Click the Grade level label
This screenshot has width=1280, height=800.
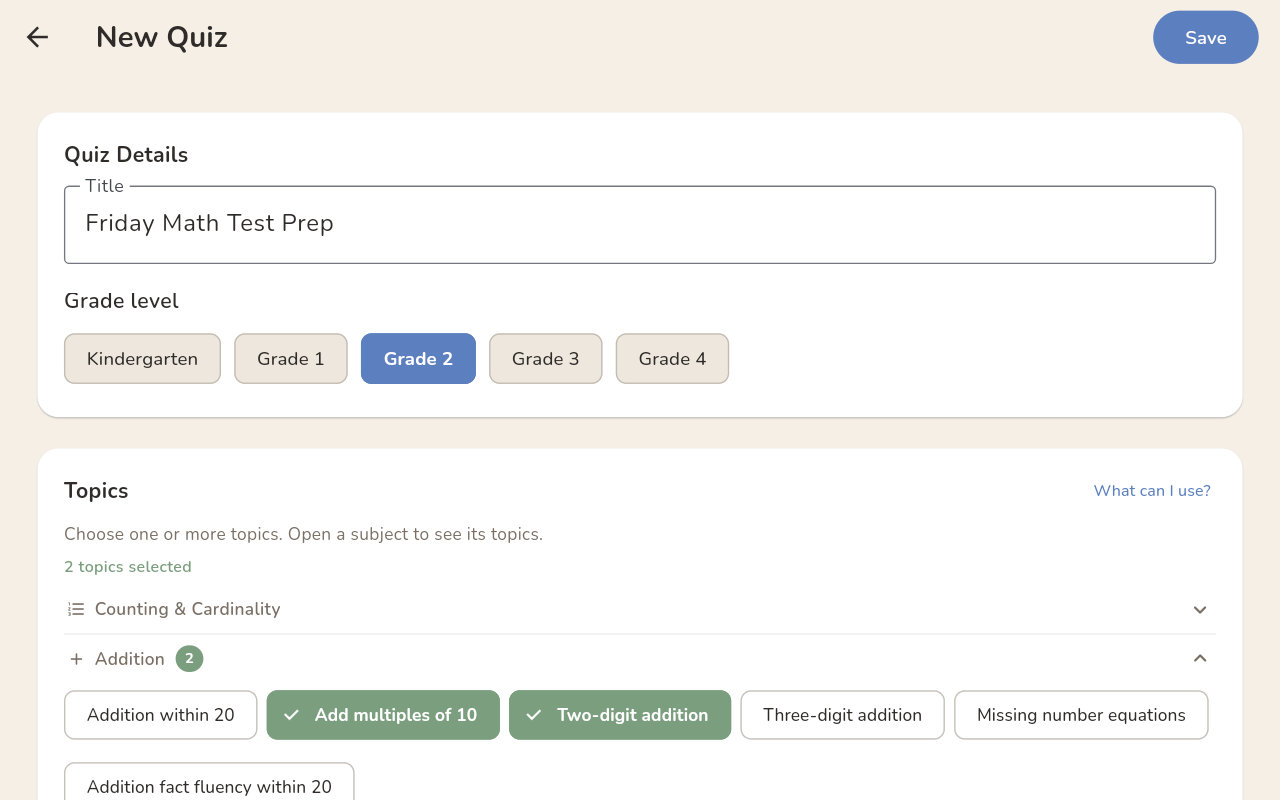(x=122, y=301)
